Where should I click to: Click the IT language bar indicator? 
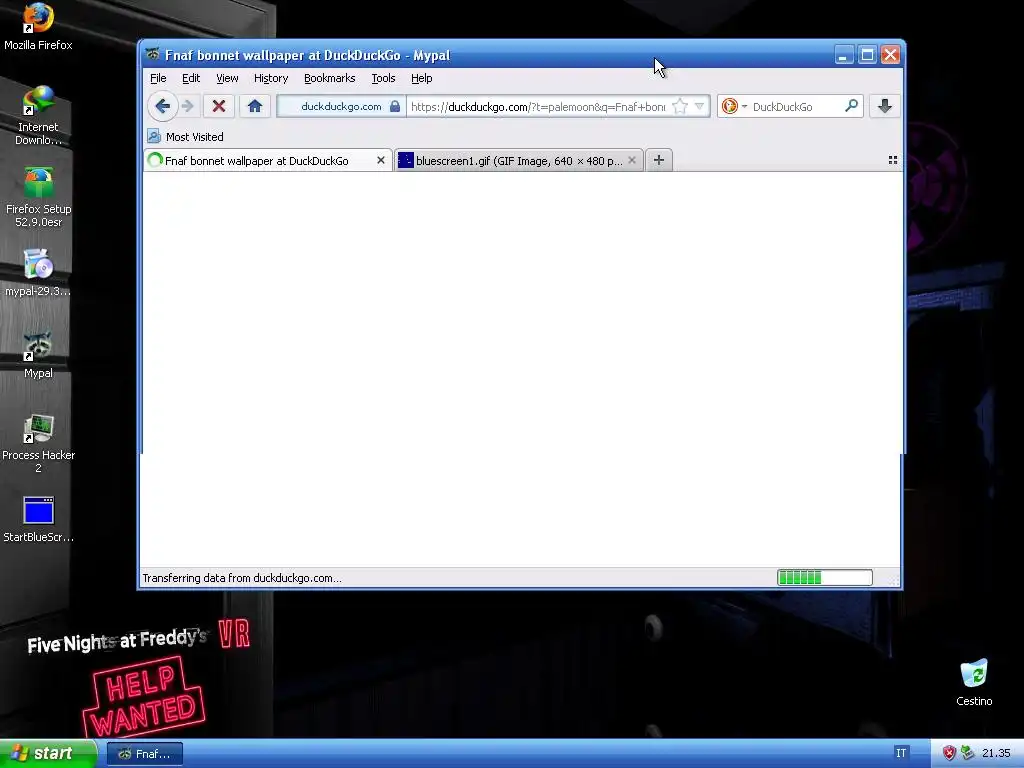pyautogui.click(x=901, y=753)
